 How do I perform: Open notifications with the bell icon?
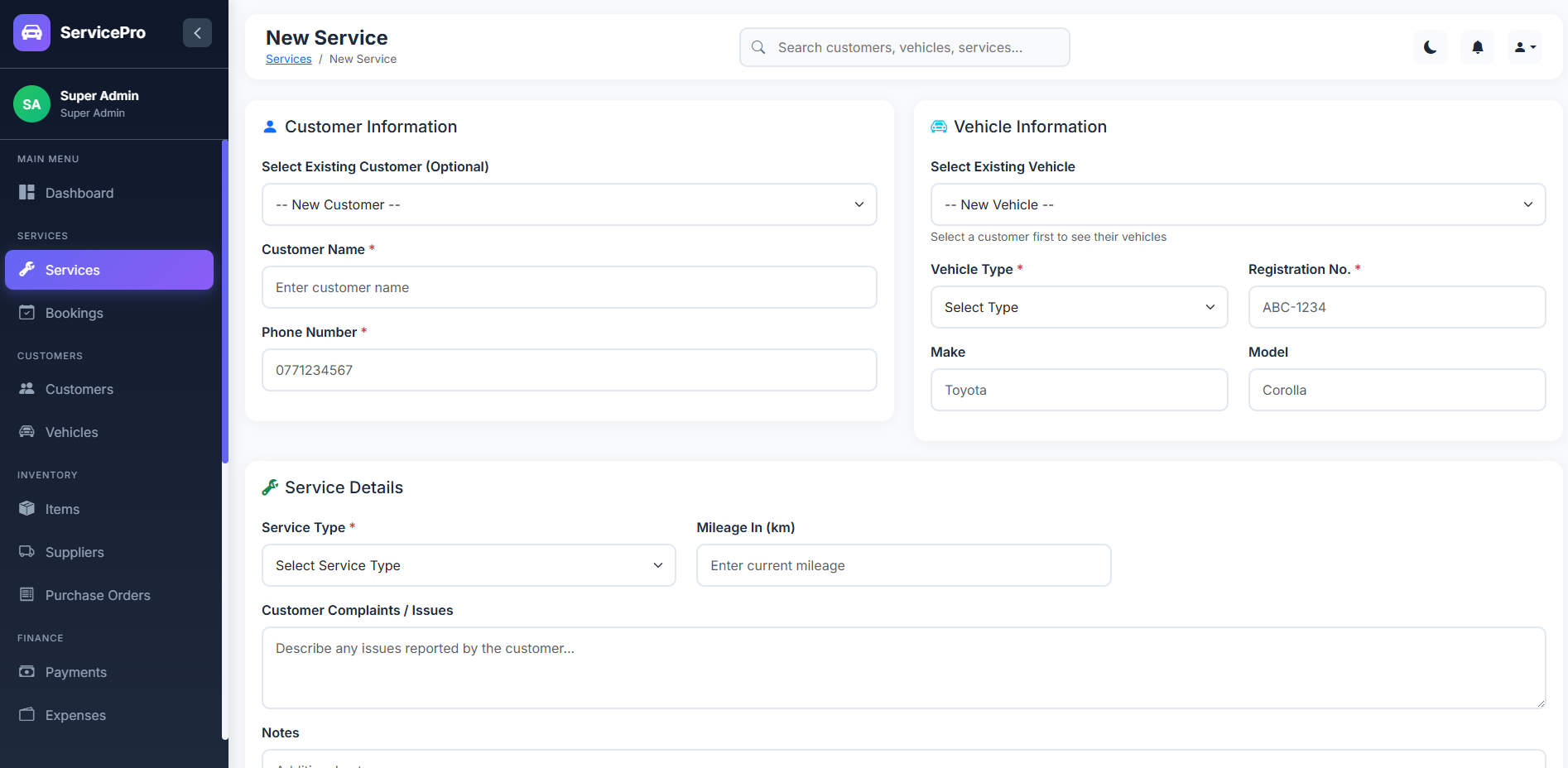pos(1477,47)
